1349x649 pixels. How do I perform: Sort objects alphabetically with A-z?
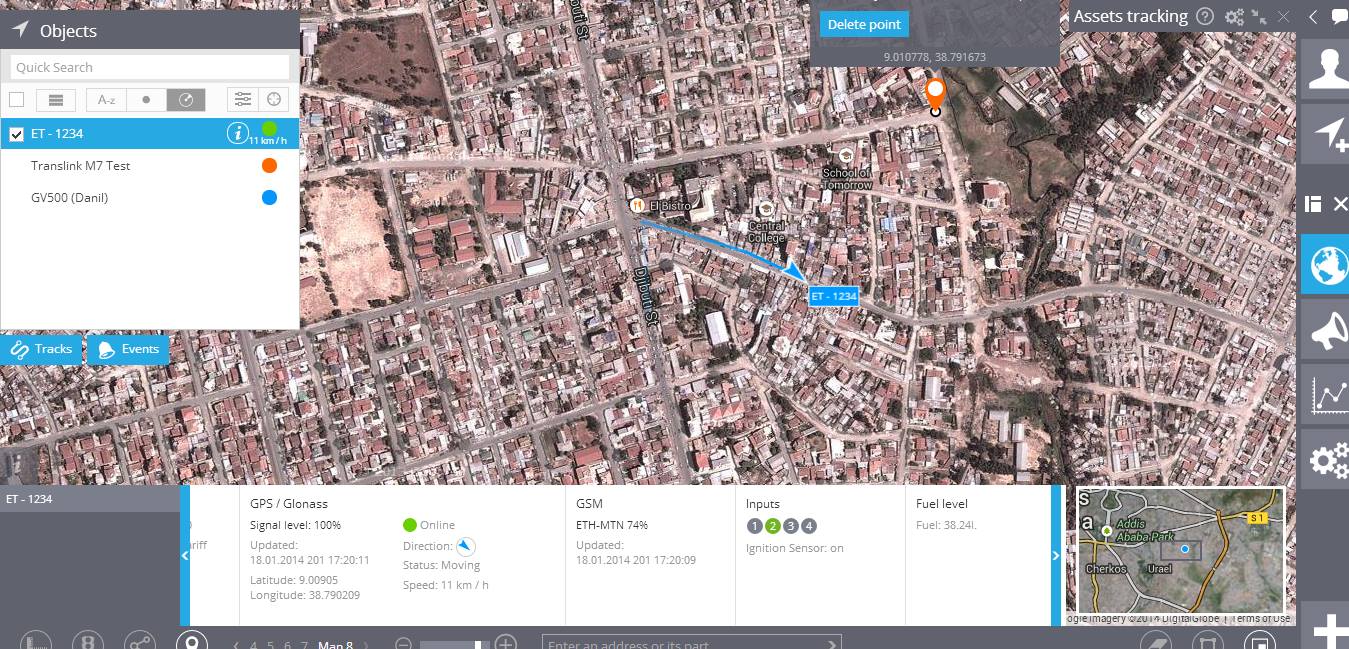[106, 100]
